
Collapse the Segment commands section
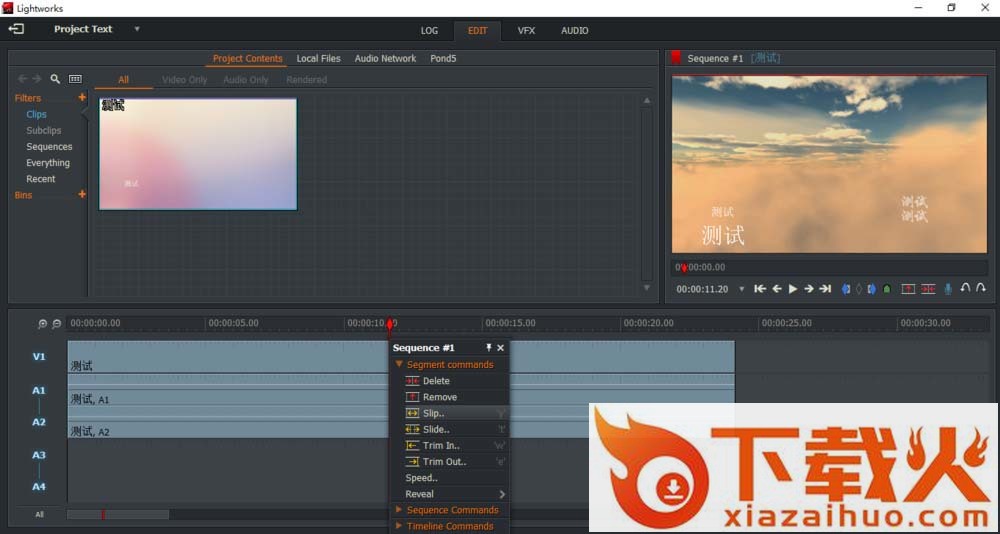(399, 364)
